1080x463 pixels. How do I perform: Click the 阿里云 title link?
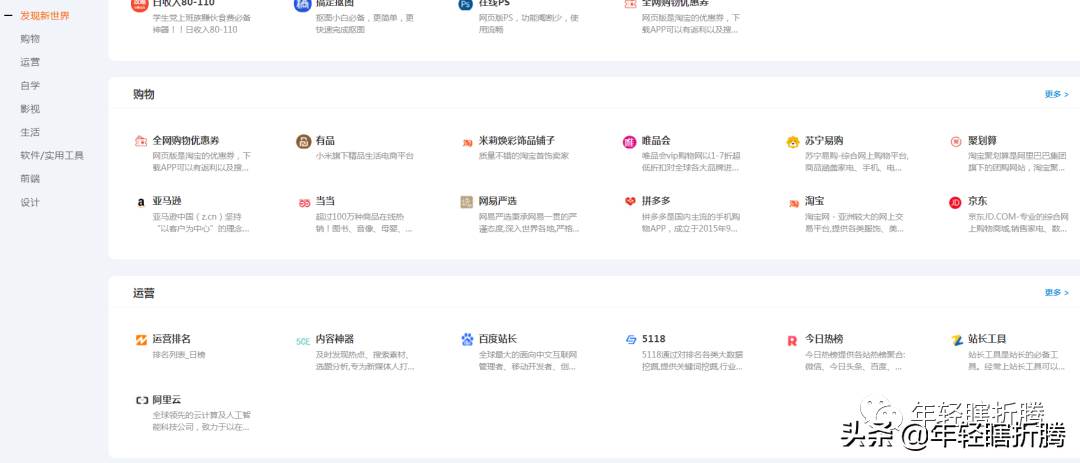167,400
